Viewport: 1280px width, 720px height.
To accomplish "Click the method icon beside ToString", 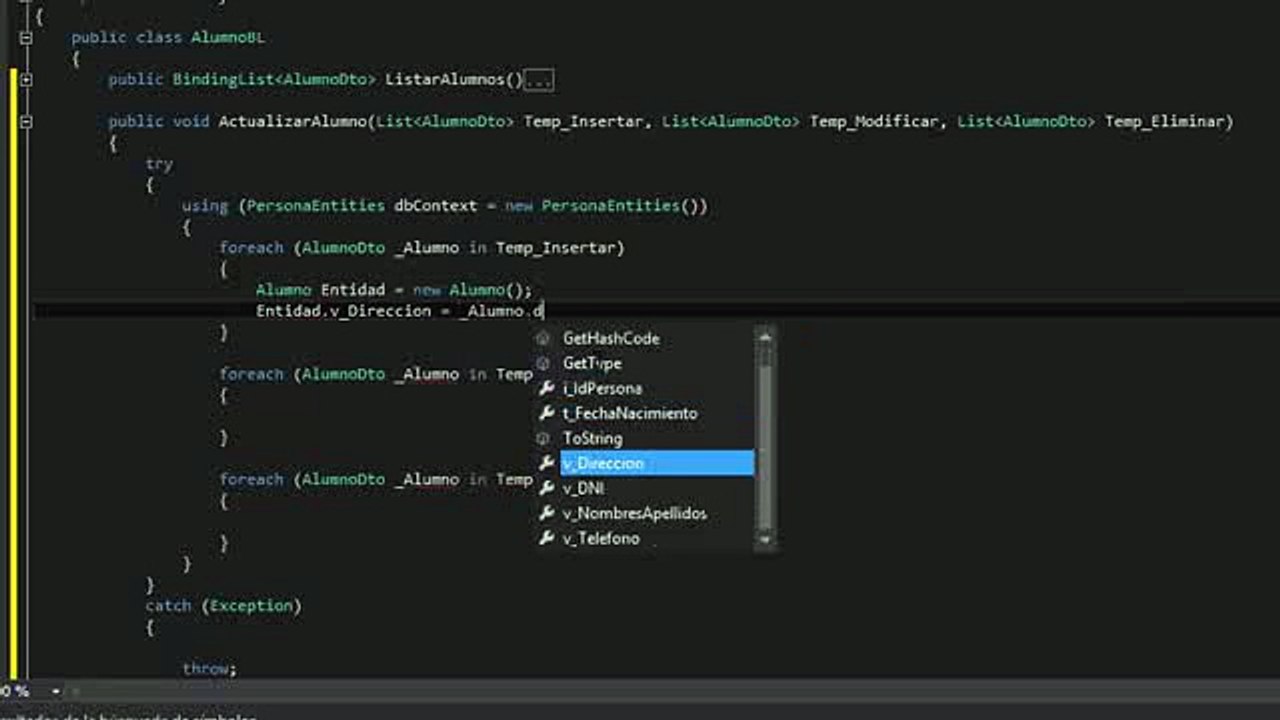I will (x=545, y=438).
